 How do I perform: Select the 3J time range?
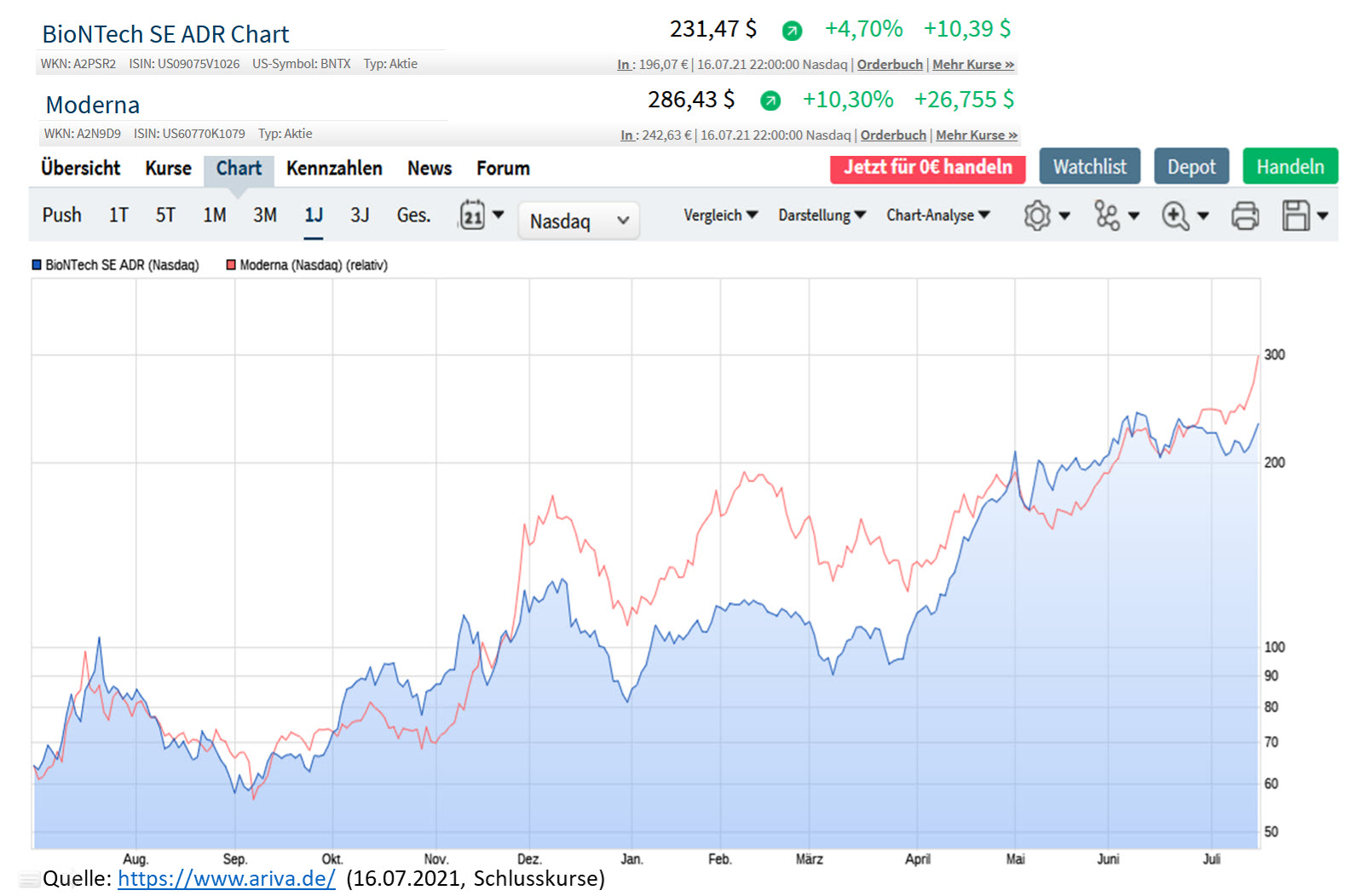[x=360, y=215]
